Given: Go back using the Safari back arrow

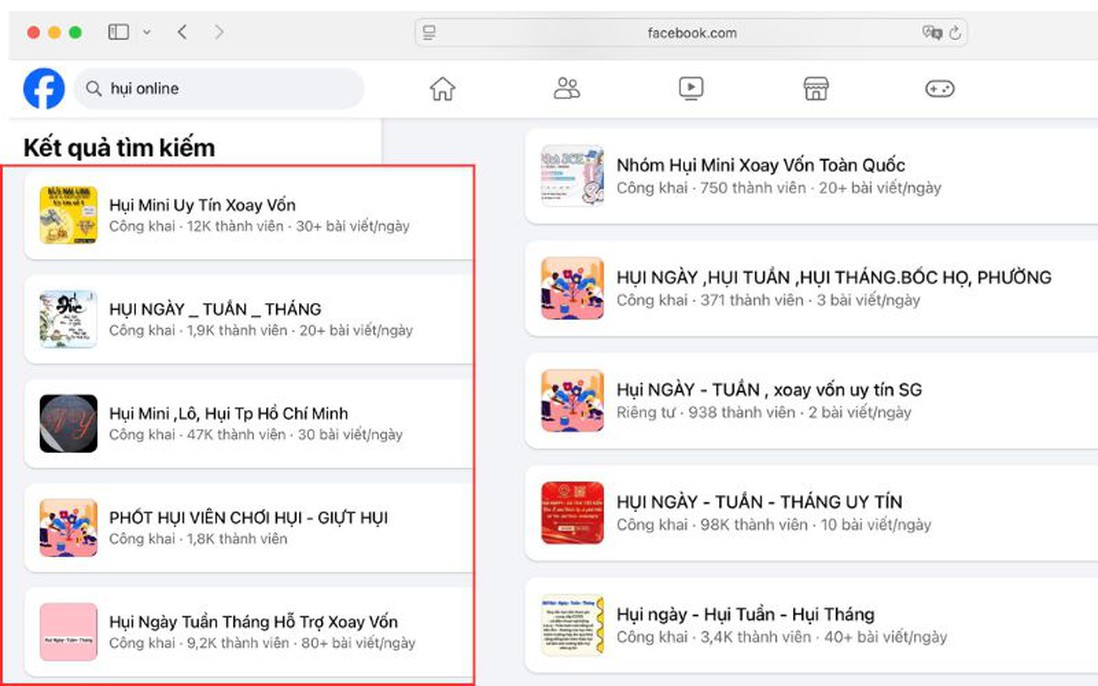Looking at the screenshot, I should click(182, 32).
